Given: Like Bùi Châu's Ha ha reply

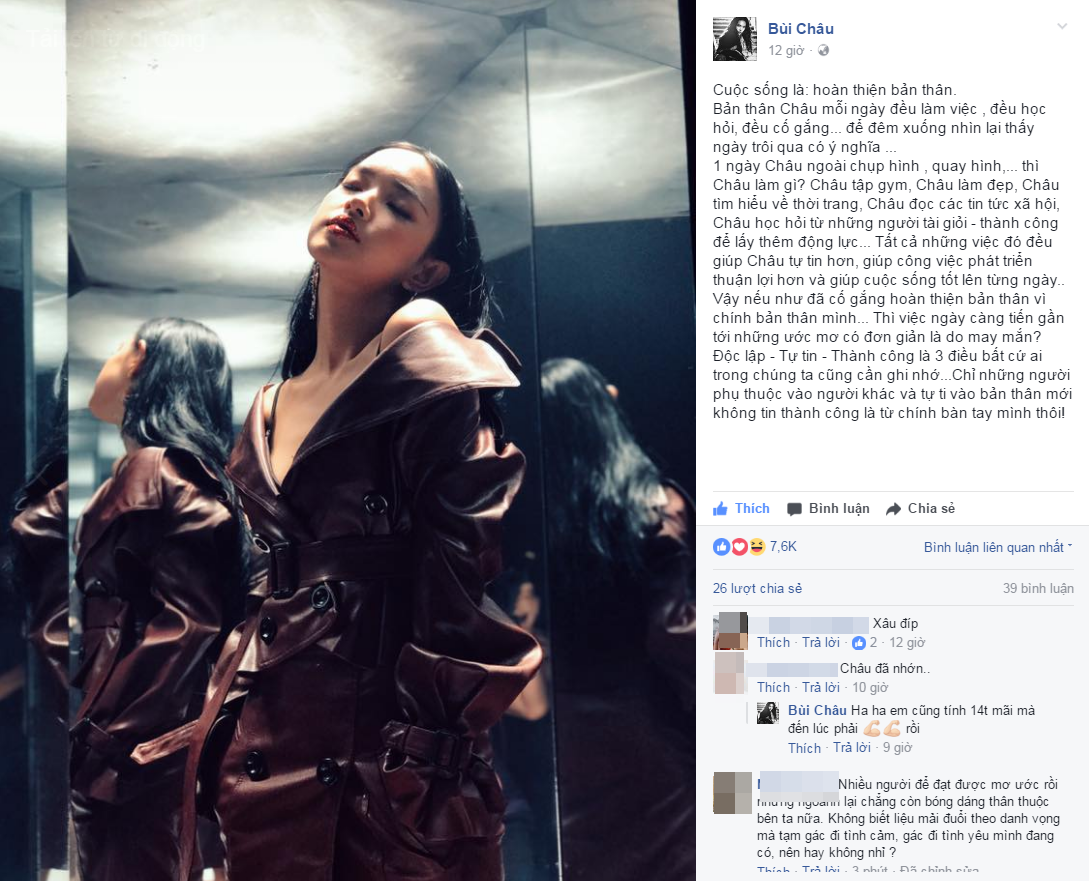Looking at the screenshot, I should coord(804,748).
